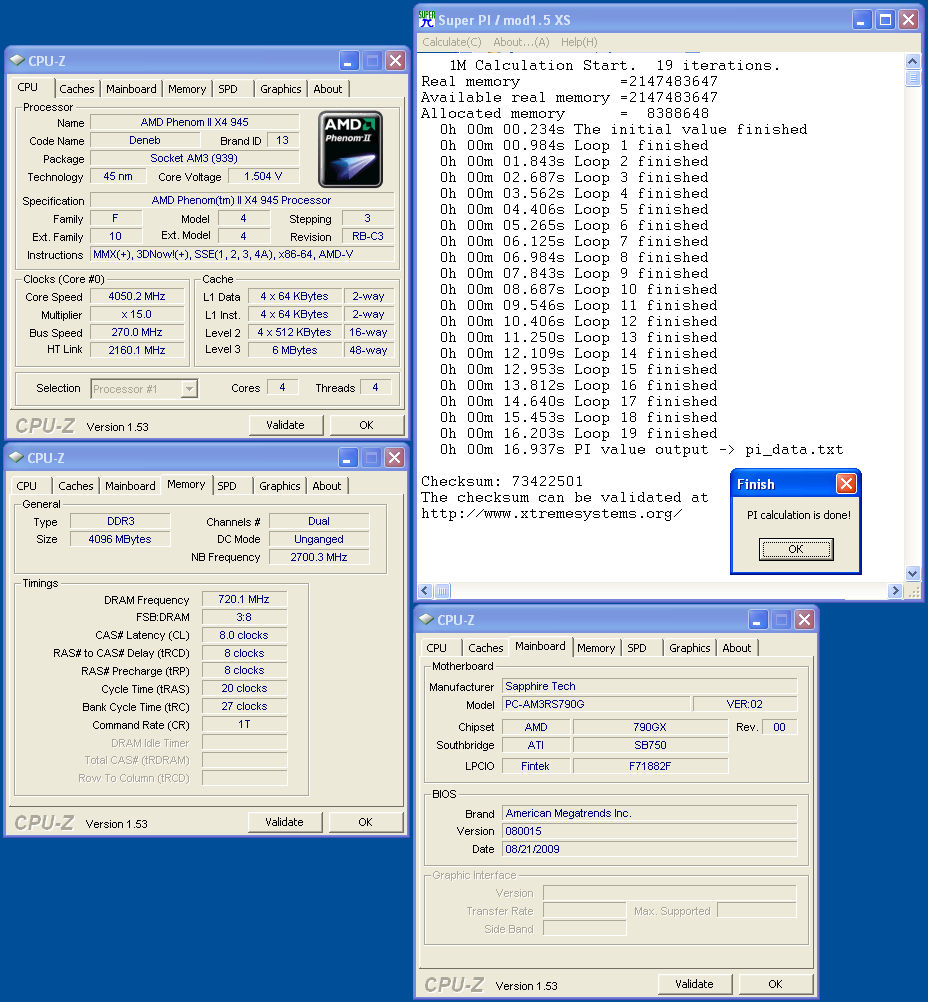Click Validate in top CPU-Z CPU window
Screen dimensions: 928x1002
click(x=286, y=425)
